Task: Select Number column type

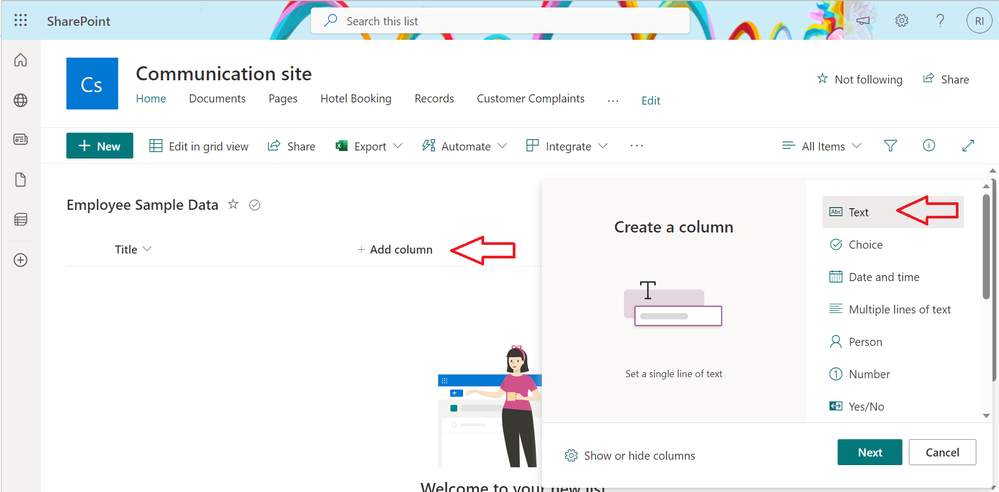Action: click(893, 374)
